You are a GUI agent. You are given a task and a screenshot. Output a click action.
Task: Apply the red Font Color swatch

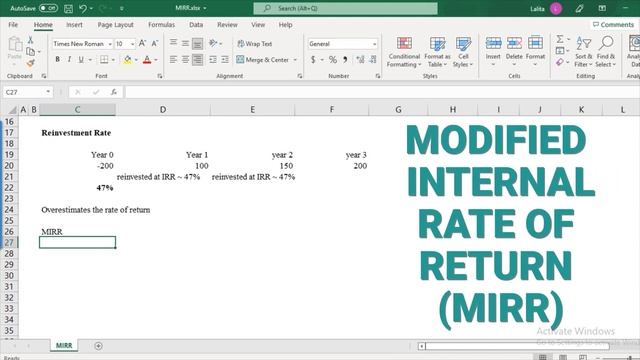point(147,60)
